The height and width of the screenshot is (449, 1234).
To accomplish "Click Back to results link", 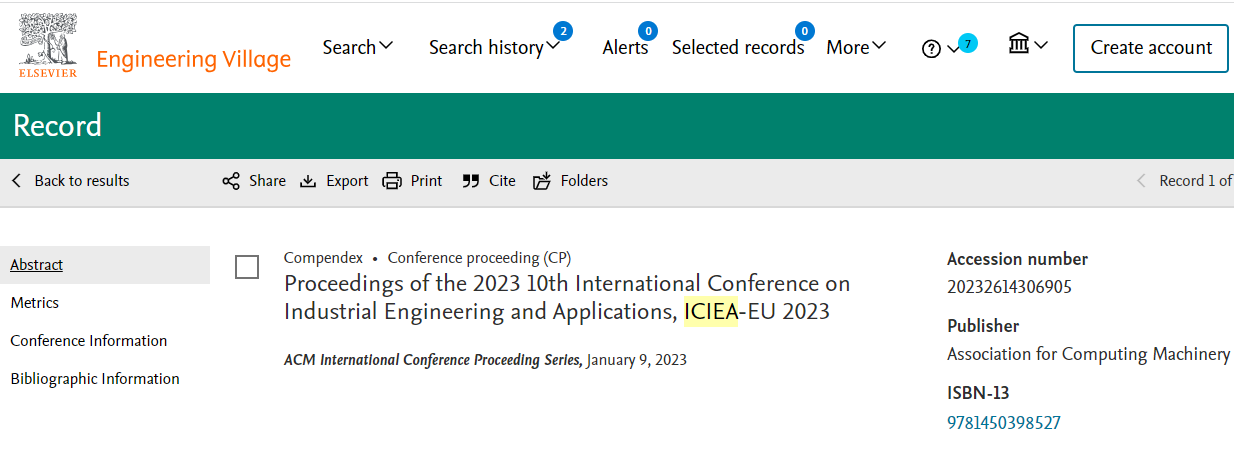I will (70, 181).
